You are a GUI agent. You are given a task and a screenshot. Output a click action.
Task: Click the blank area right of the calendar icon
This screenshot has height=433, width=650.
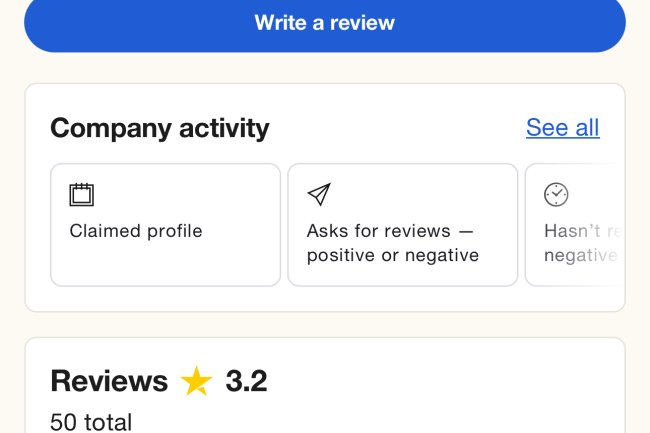click(x=180, y=194)
